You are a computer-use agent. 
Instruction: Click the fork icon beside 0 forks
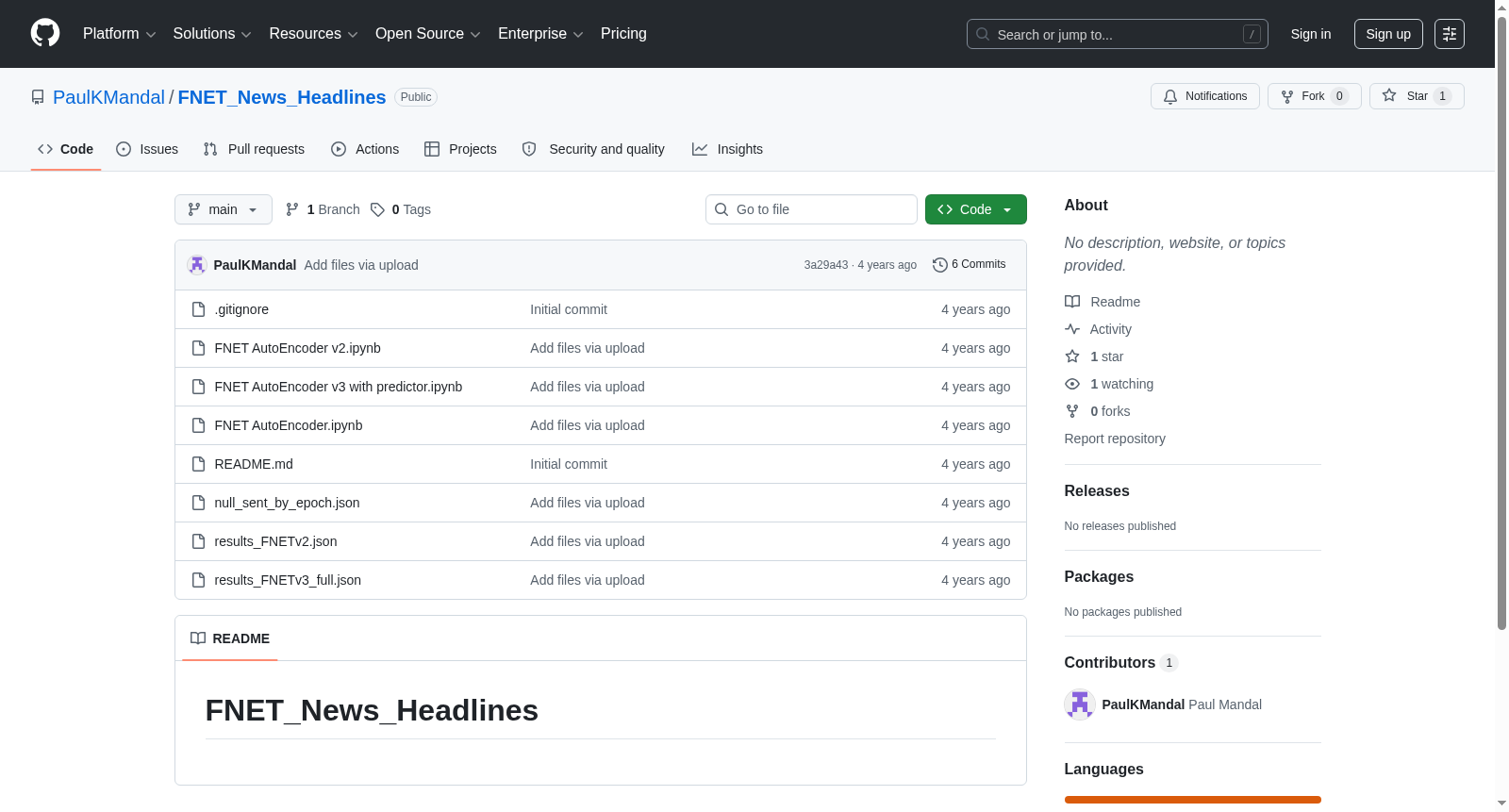(x=1072, y=411)
